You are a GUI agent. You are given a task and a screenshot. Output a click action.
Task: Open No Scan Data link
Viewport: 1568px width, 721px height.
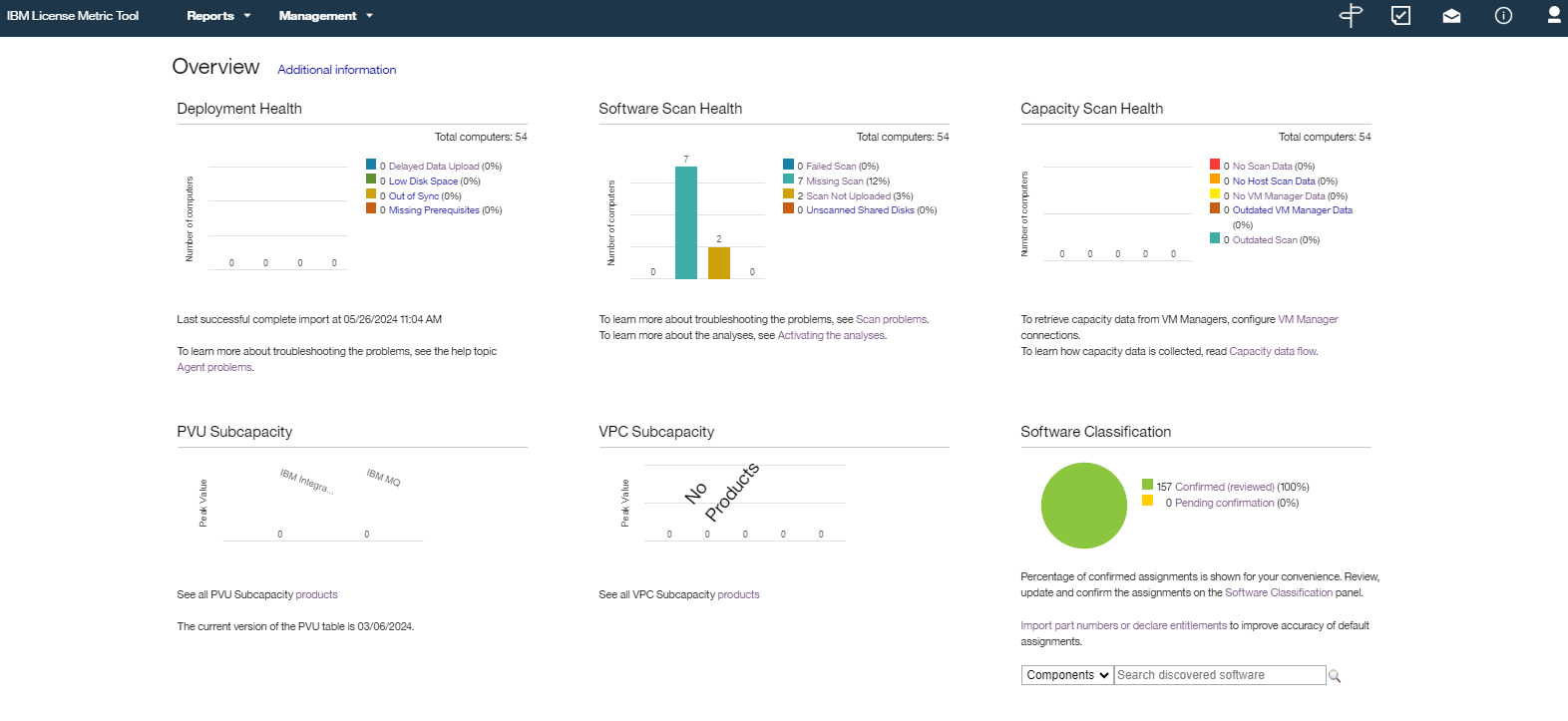[1262, 167]
